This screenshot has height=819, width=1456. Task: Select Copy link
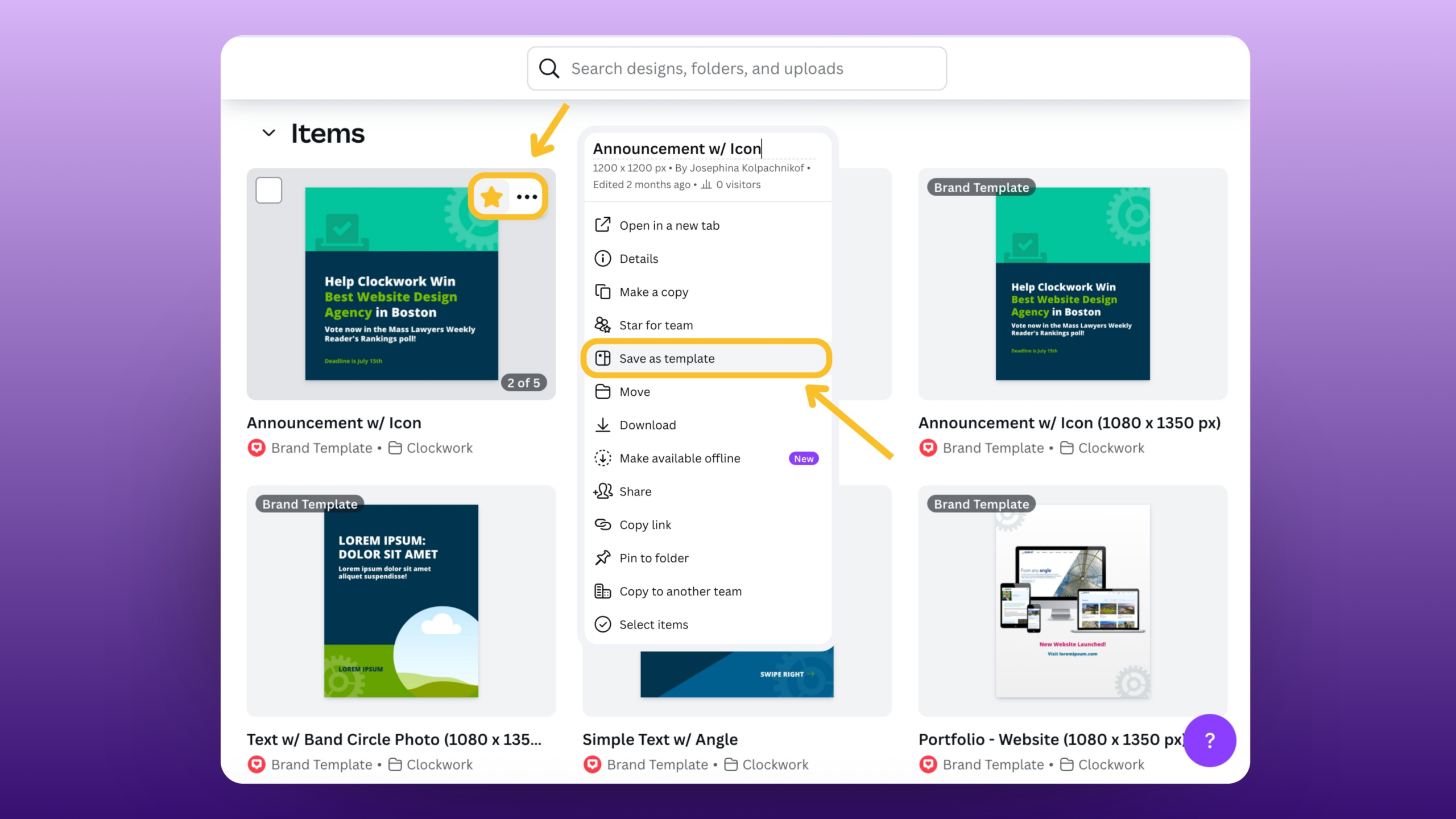point(708,525)
